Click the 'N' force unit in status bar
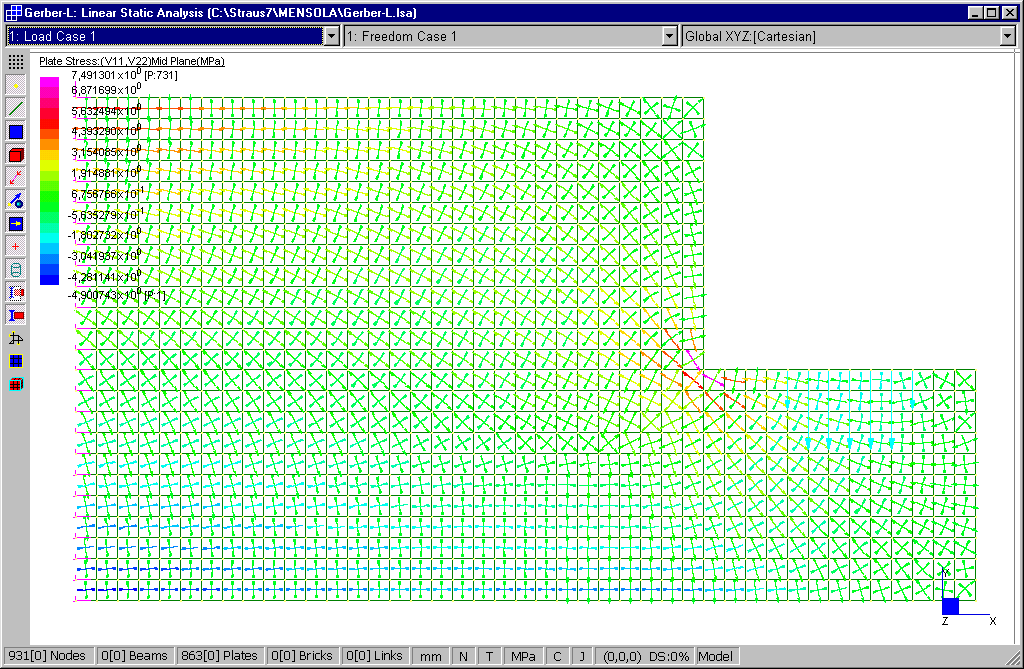 point(464,656)
